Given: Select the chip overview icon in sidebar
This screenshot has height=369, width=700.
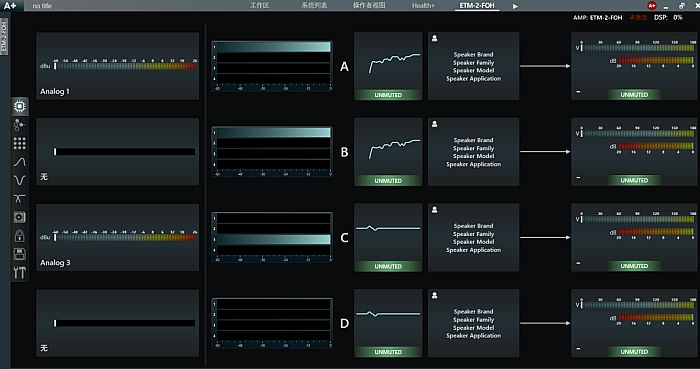Looking at the screenshot, I should (x=20, y=106).
